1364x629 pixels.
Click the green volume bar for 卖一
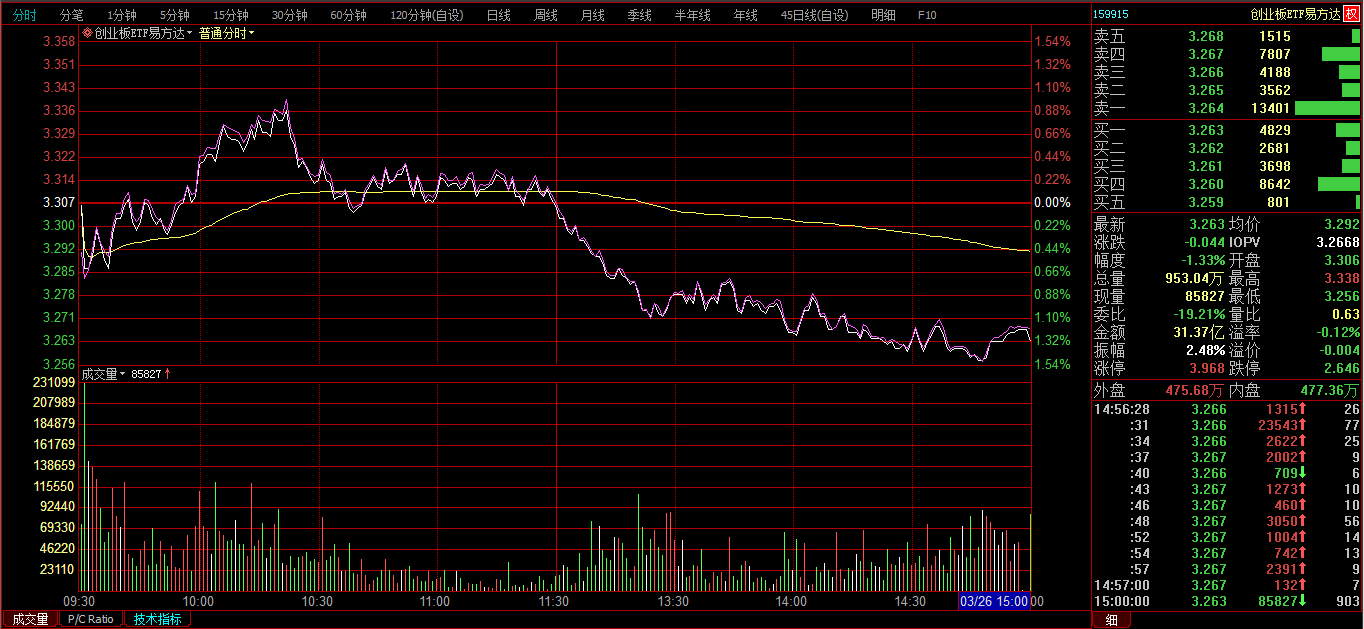click(1327, 108)
